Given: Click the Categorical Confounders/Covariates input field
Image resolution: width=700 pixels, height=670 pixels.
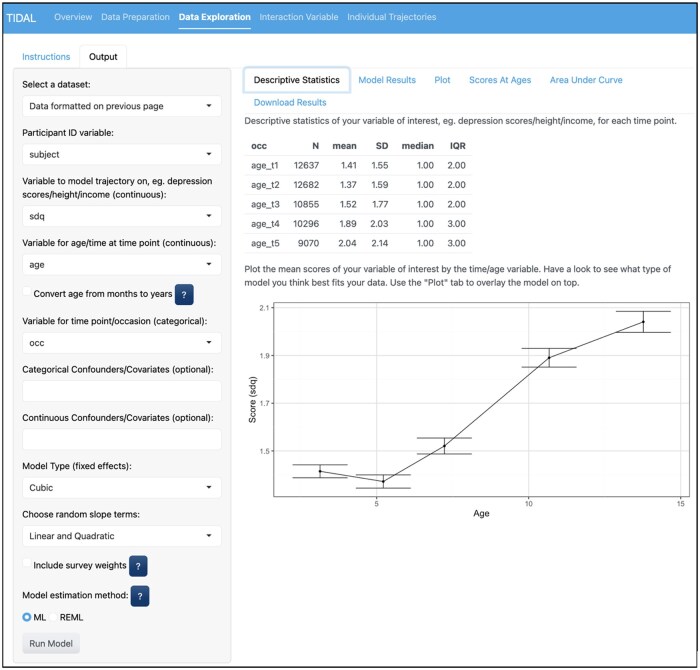Looking at the screenshot, I should 121,391.
